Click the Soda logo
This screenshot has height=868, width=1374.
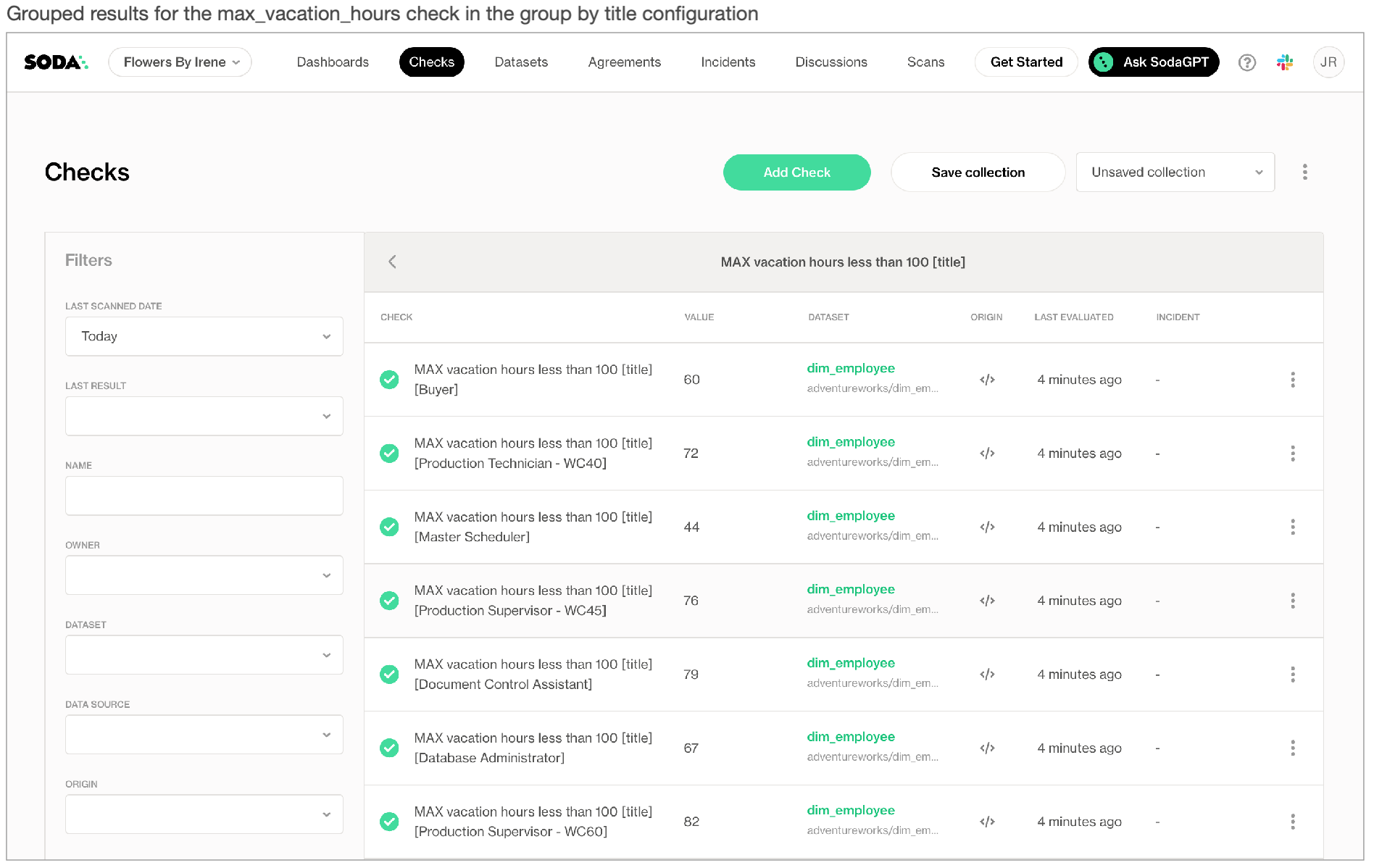click(56, 62)
